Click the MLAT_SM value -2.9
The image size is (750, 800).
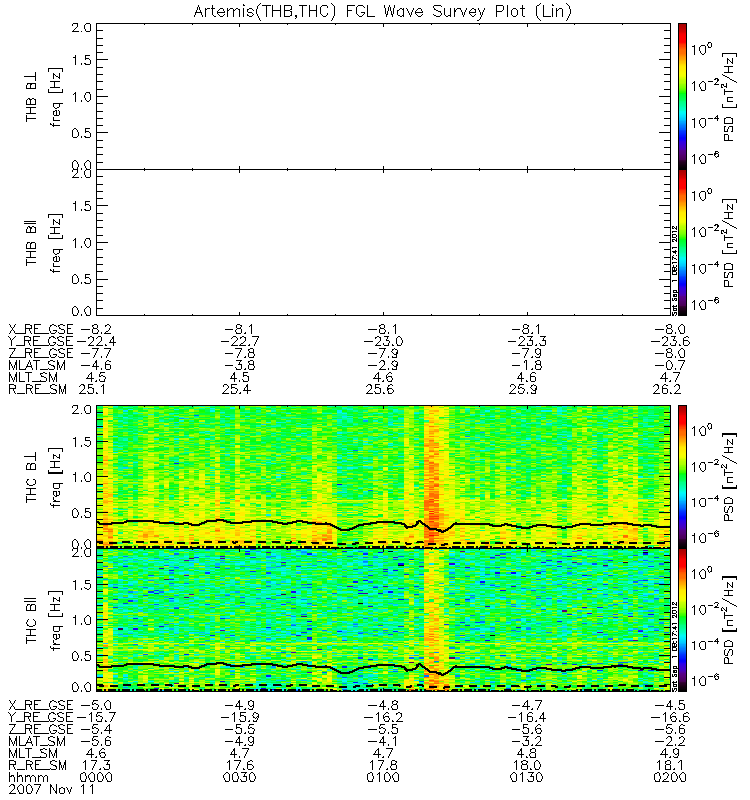coord(383,365)
